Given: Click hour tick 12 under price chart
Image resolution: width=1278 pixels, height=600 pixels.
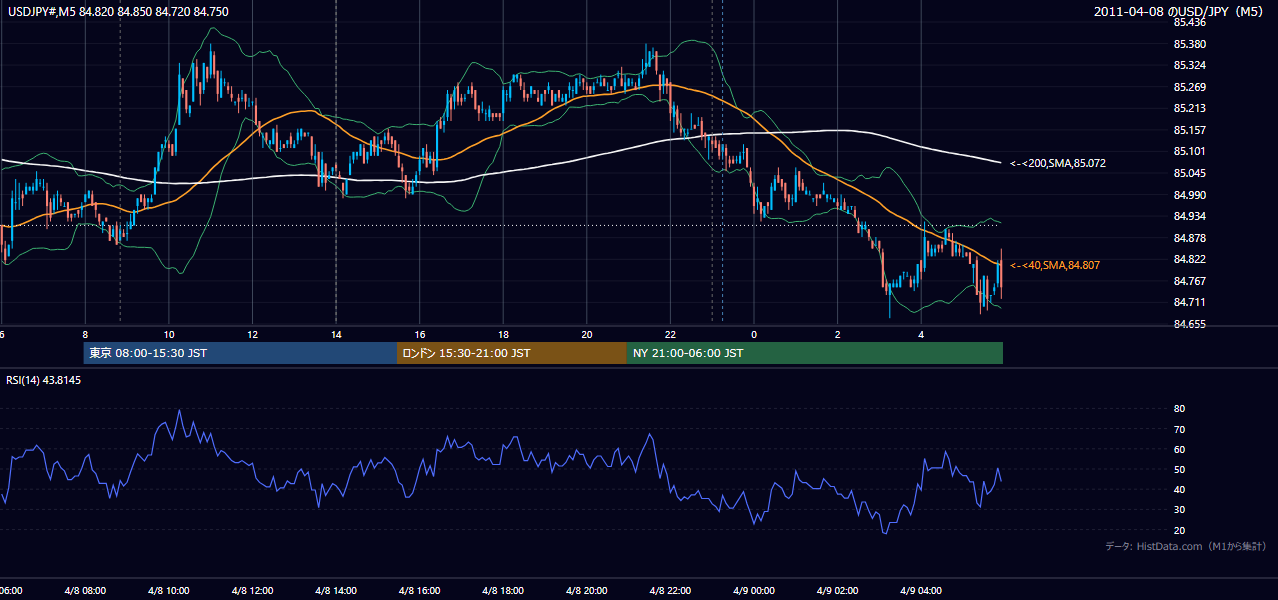Looking at the screenshot, I should coord(253,334).
